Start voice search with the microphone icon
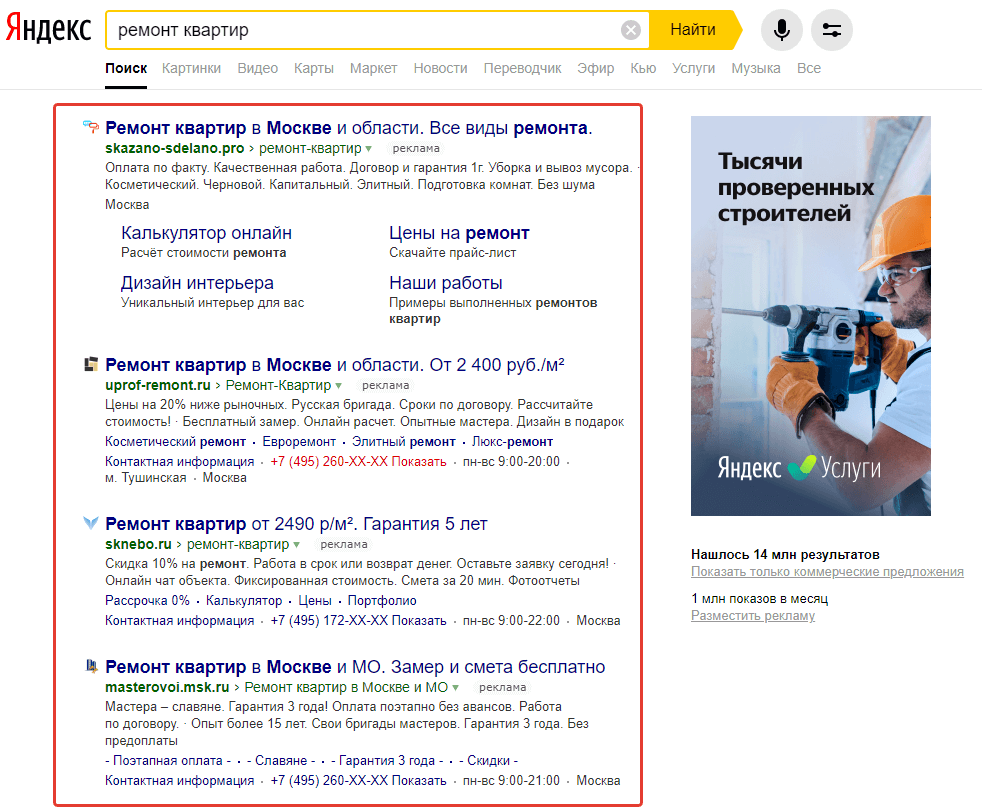Screen dimensions: 982x810 pyautogui.click(x=781, y=30)
